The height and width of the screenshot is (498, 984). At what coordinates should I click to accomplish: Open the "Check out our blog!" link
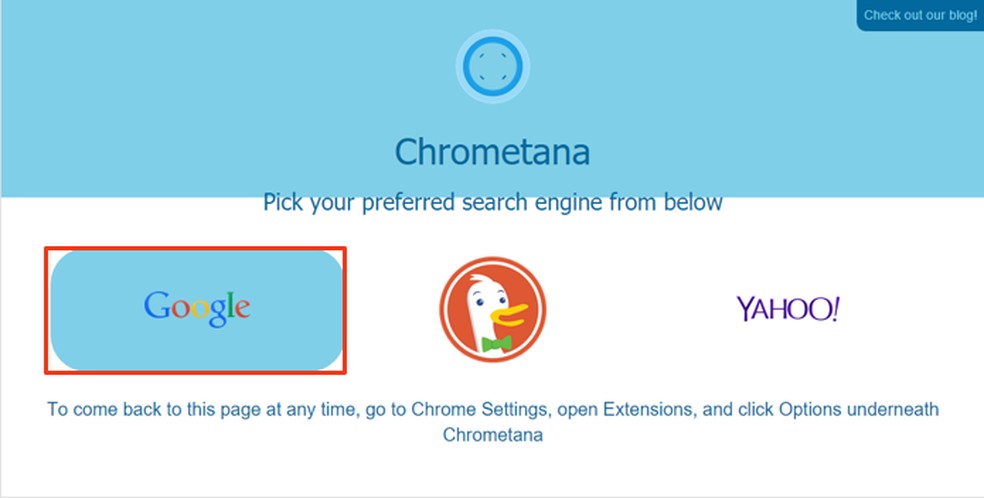(x=920, y=15)
